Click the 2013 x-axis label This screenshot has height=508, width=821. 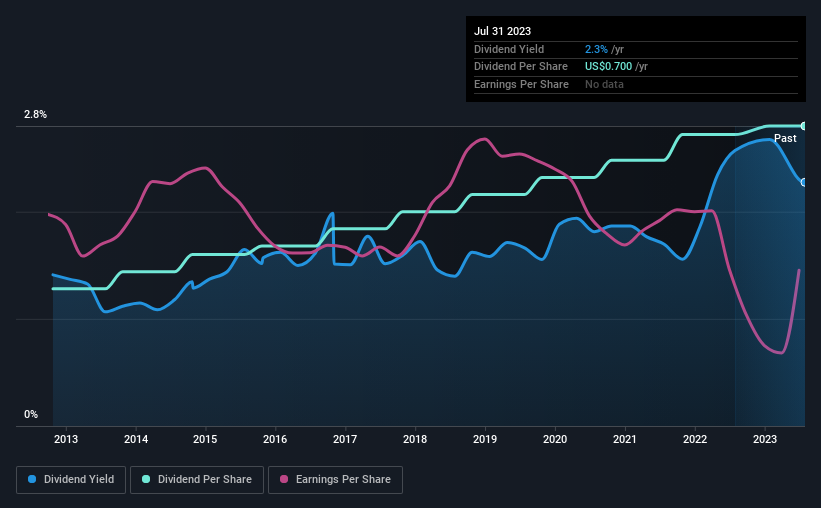tap(66, 439)
